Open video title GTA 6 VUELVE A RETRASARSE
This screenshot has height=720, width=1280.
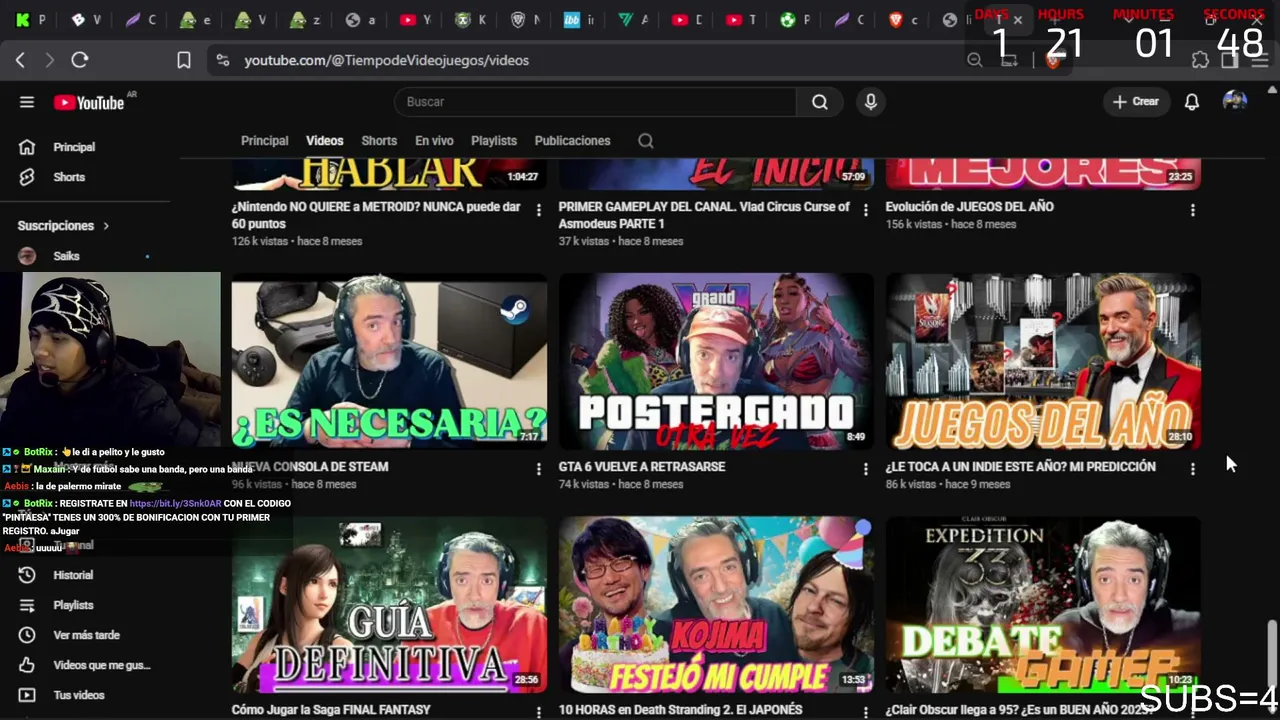click(x=642, y=467)
